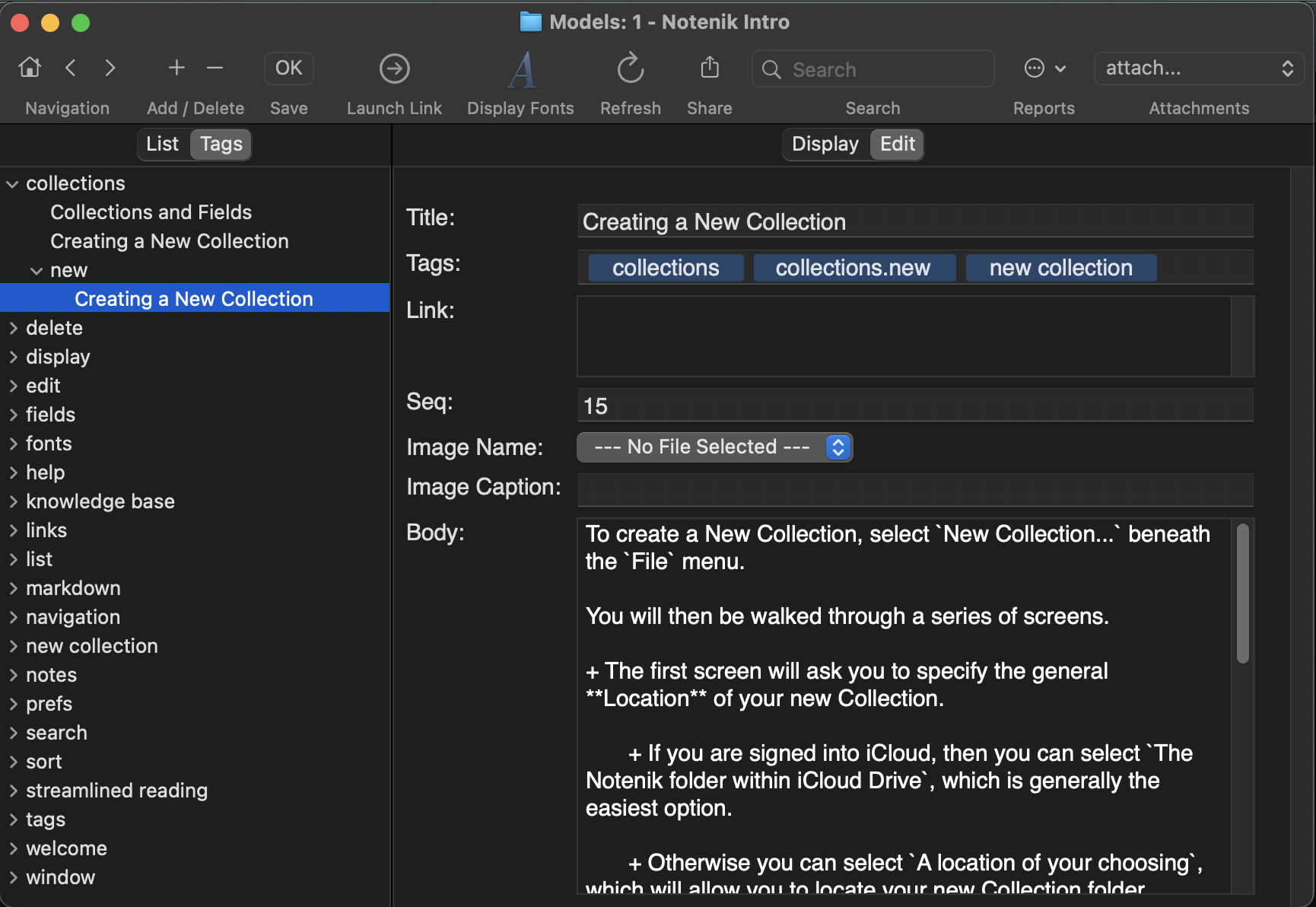This screenshot has height=907, width=1316.
Task: Refresh the note display
Action: pyautogui.click(x=630, y=68)
